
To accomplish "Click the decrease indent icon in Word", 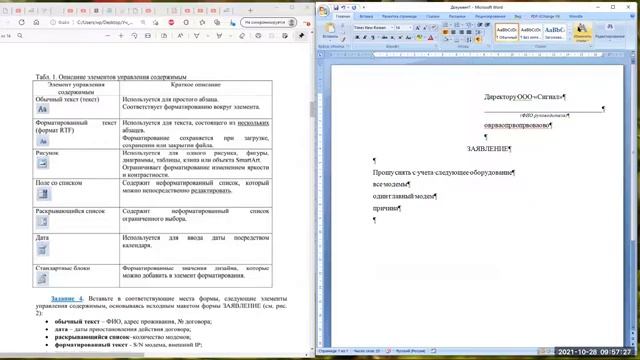I will [x=480, y=25].
